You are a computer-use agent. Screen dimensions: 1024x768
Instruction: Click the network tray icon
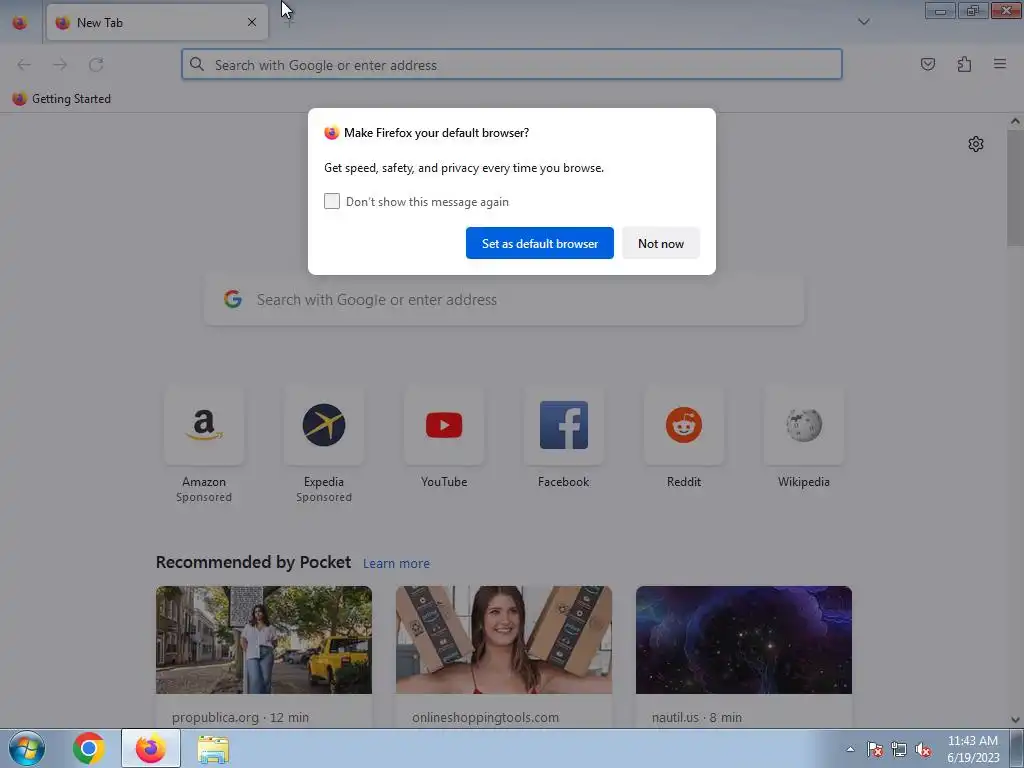click(x=899, y=750)
